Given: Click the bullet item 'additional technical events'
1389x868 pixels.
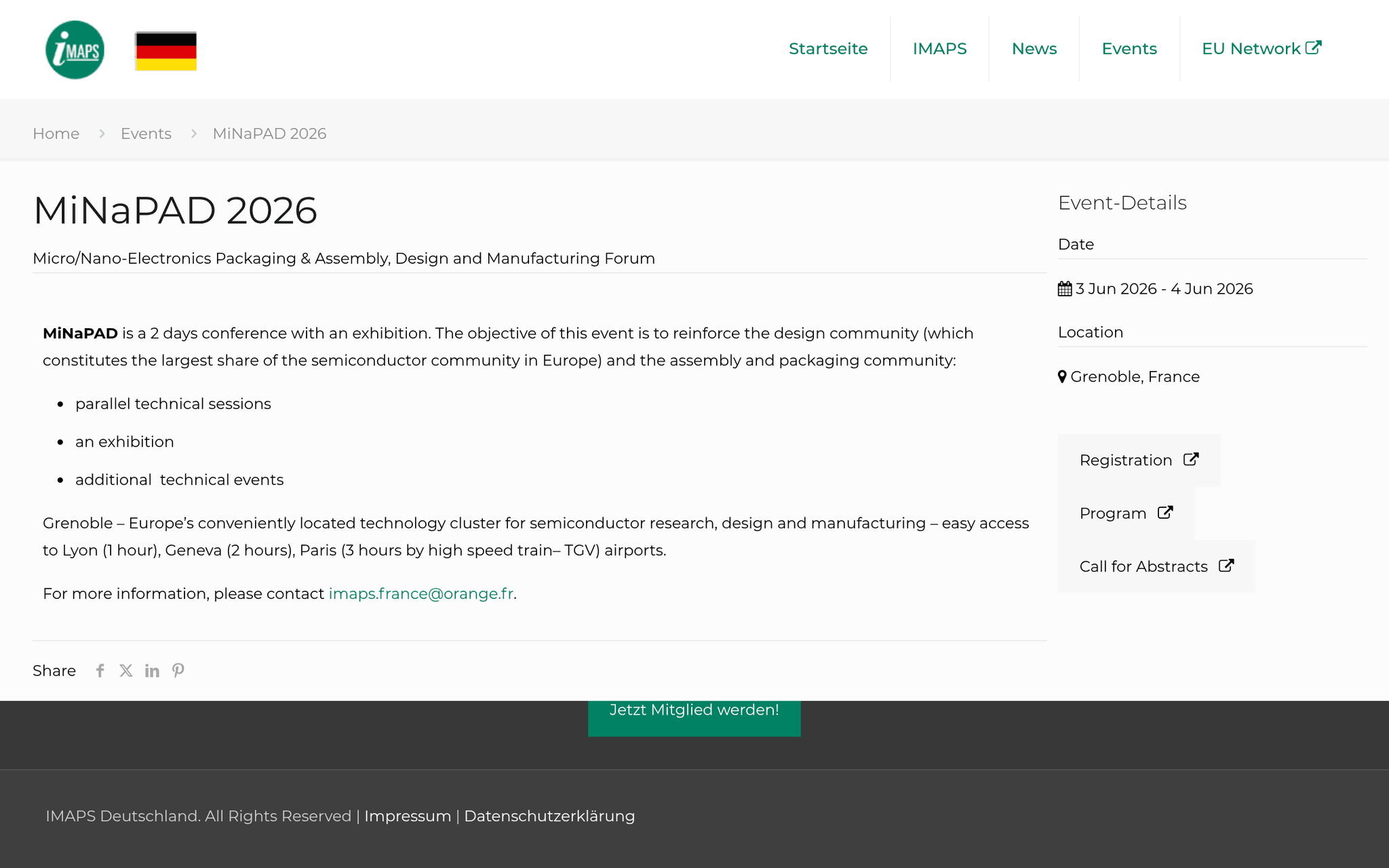Looking at the screenshot, I should click(x=180, y=480).
